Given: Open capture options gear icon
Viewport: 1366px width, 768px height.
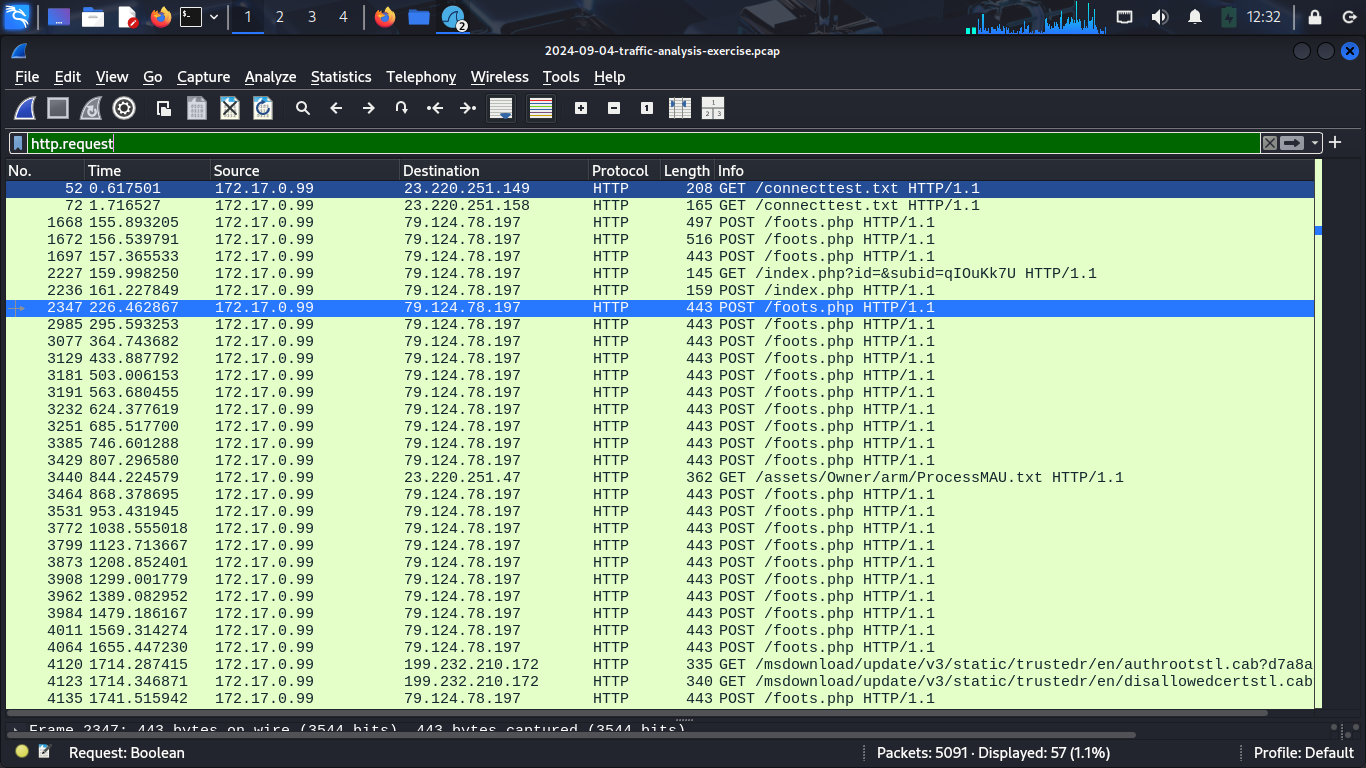Looking at the screenshot, I should tap(124, 108).
